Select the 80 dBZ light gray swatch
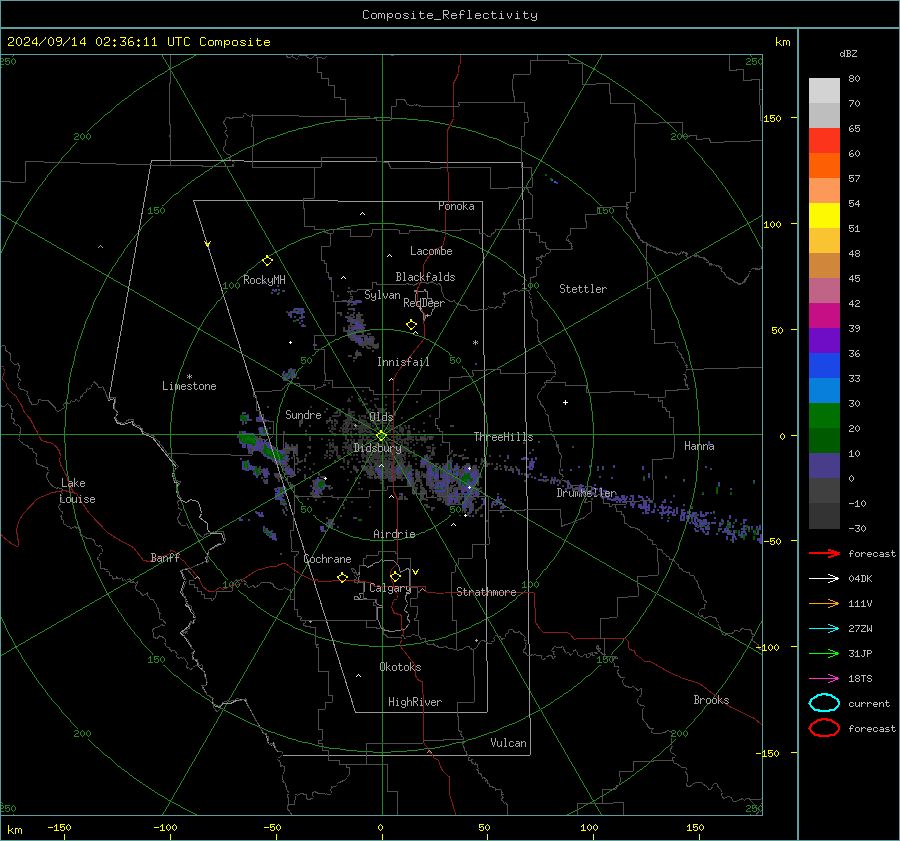 (824, 90)
